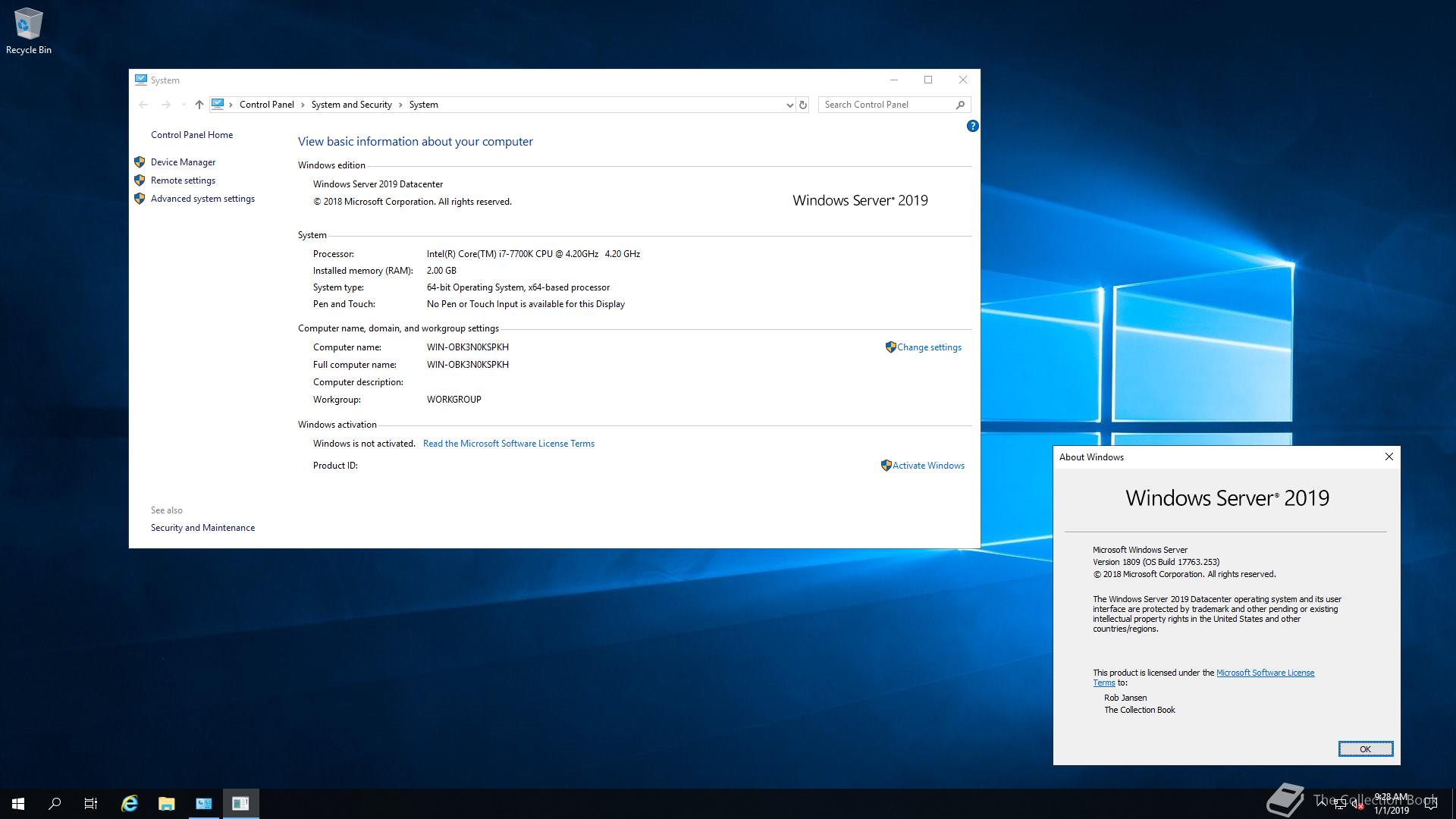Viewport: 1456px width, 819px height.
Task: Expand chevron before Control Panel breadcrumb
Action: click(231, 105)
